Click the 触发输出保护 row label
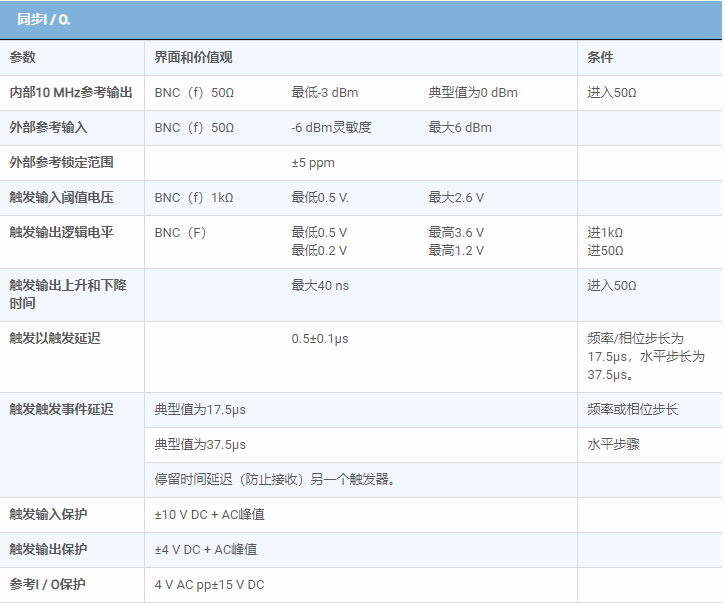 [x=48, y=550]
